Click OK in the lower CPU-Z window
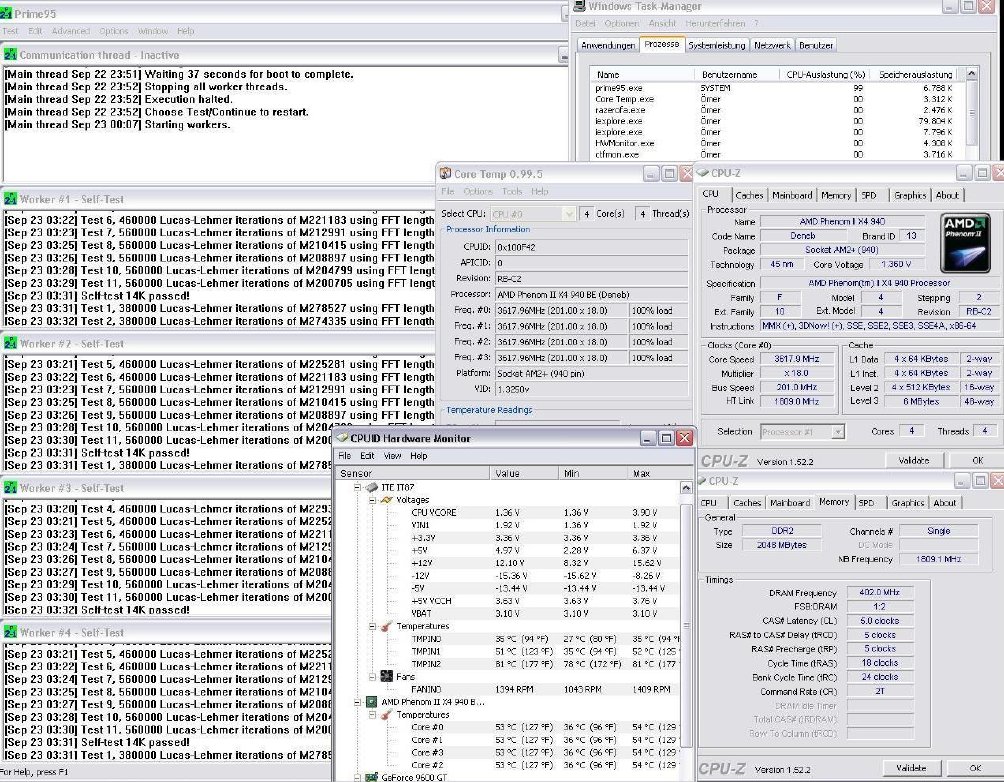 [x=975, y=768]
